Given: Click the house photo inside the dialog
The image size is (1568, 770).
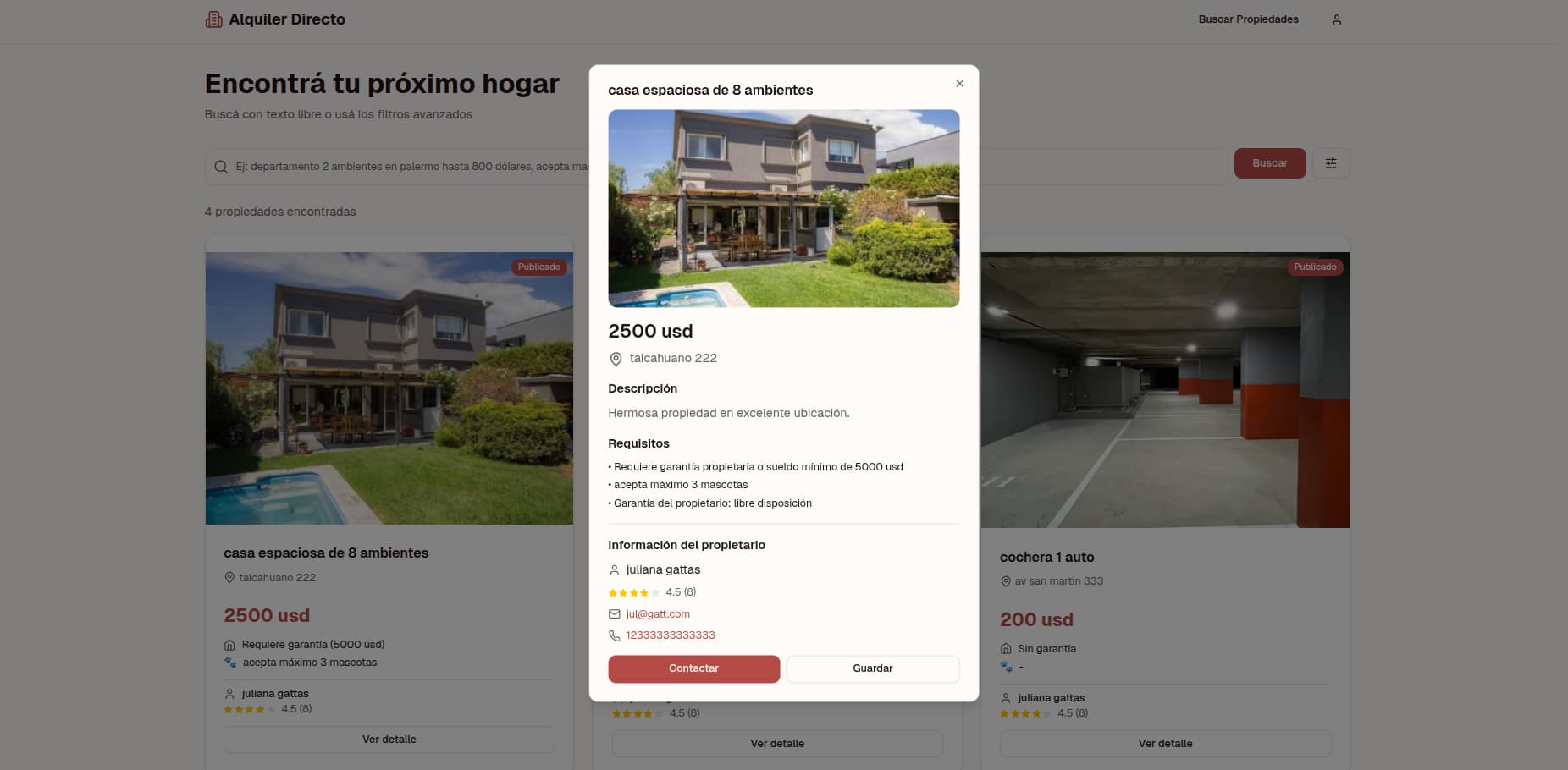Looking at the screenshot, I should (784, 208).
